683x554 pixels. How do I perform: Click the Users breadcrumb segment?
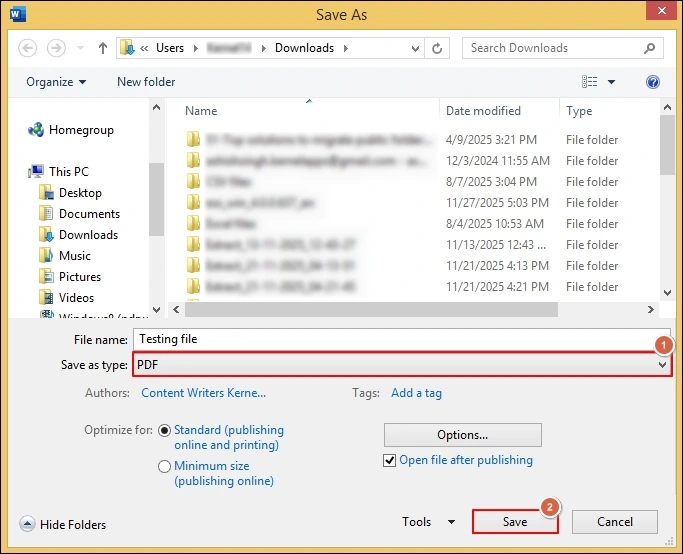[170, 48]
